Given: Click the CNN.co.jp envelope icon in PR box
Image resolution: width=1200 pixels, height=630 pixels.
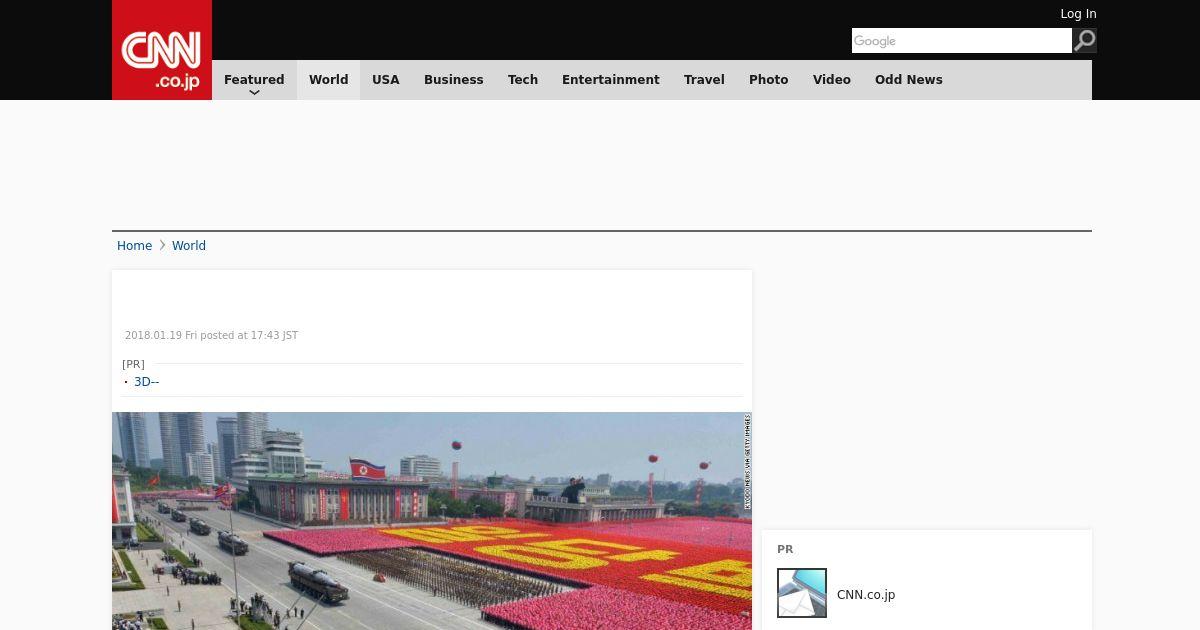Looking at the screenshot, I should coord(802,593).
